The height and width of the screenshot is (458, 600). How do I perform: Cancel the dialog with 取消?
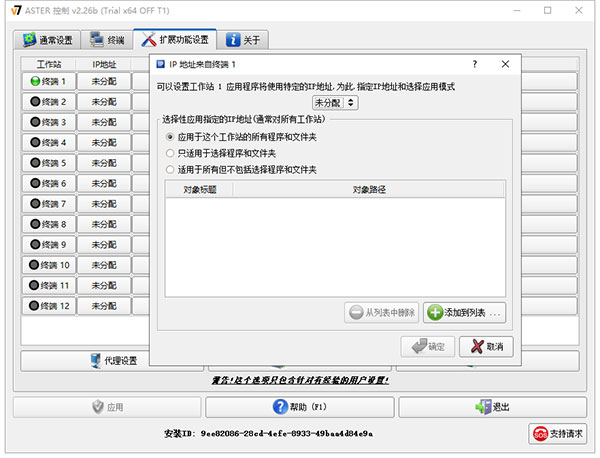[486, 347]
